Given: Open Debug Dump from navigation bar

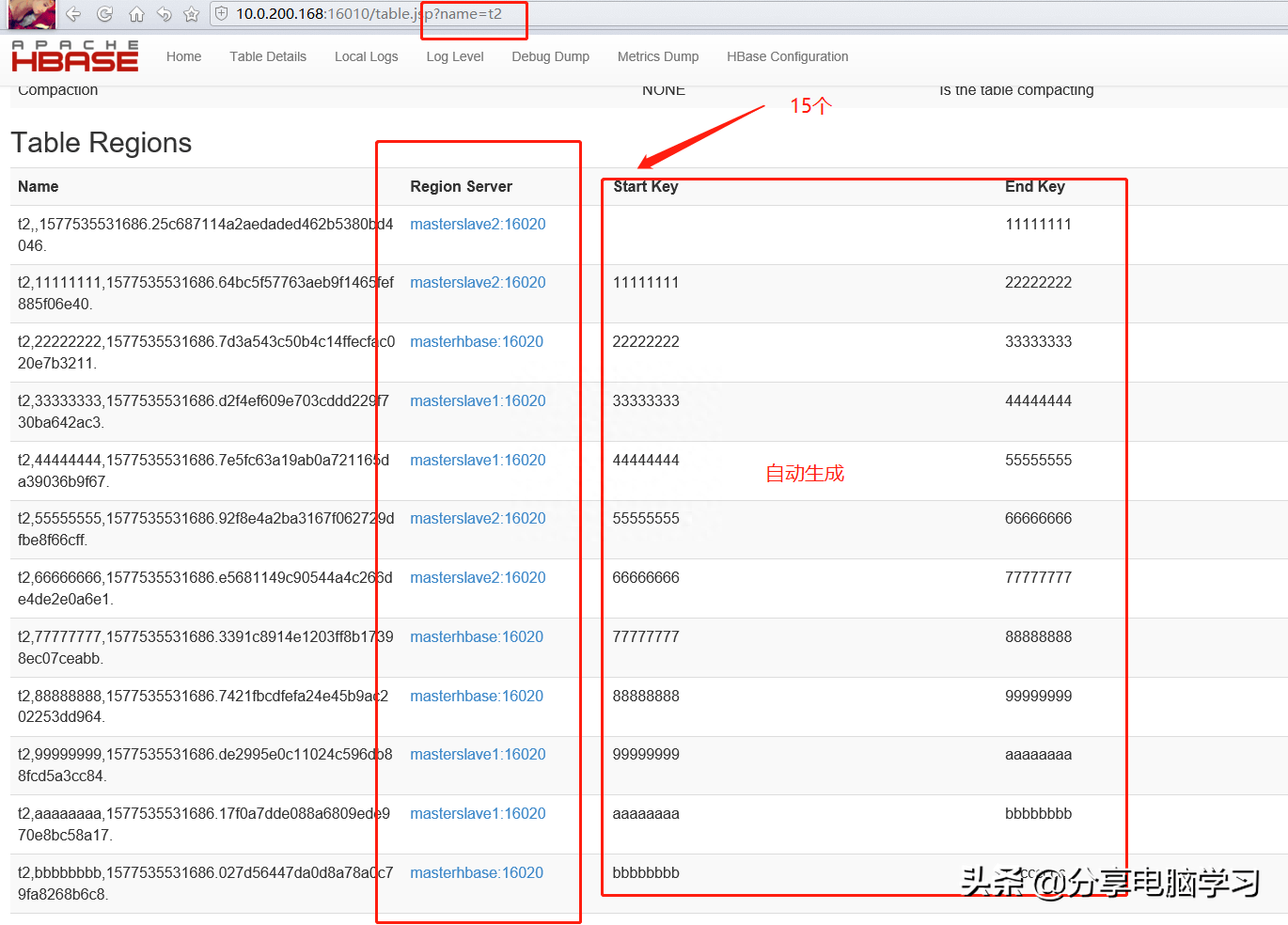Looking at the screenshot, I should [x=550, y=56].
